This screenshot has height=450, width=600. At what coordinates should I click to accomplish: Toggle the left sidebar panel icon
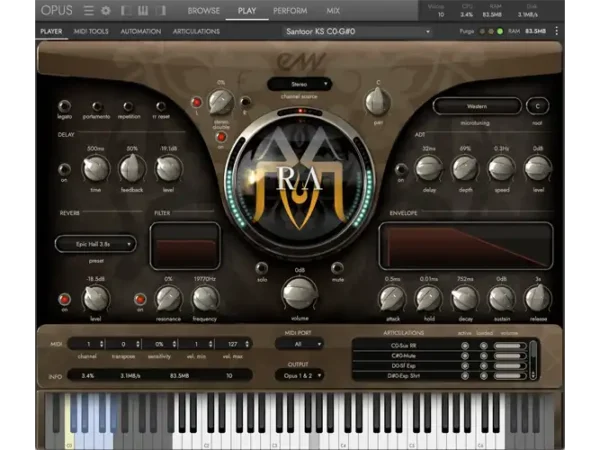(125, 11)
